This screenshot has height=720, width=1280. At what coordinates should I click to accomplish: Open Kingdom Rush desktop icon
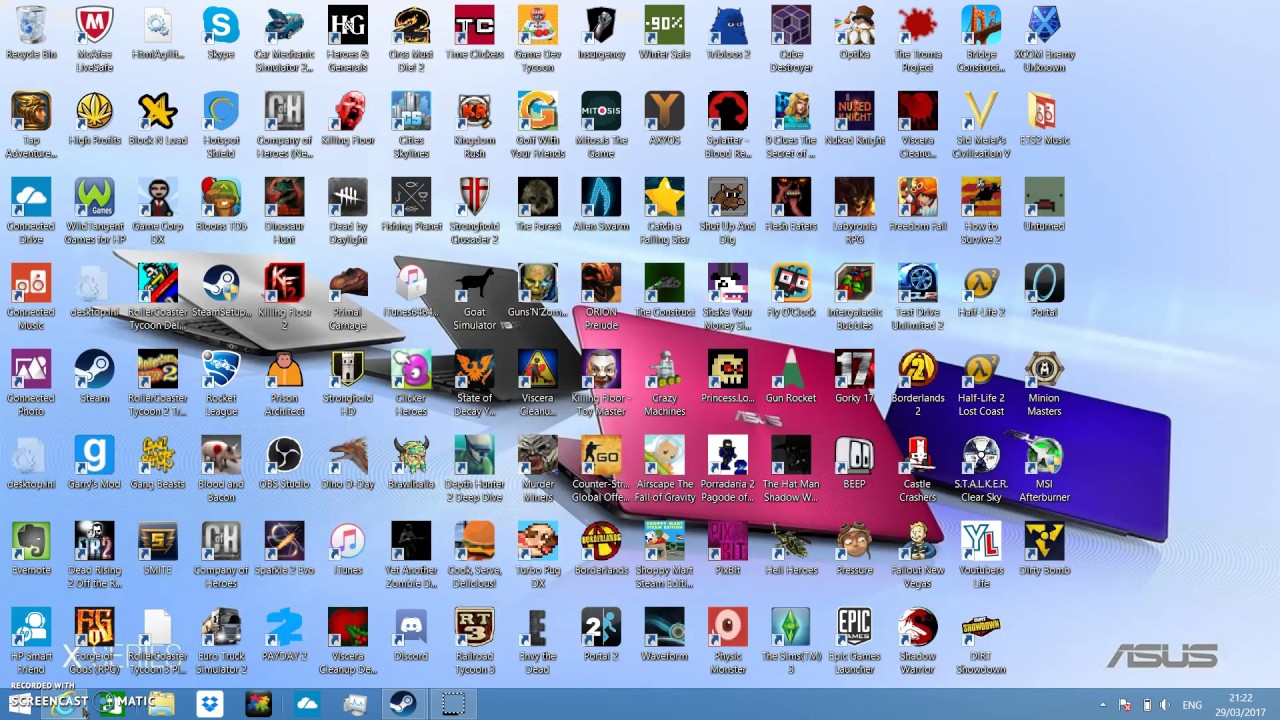tap(474, 125)
